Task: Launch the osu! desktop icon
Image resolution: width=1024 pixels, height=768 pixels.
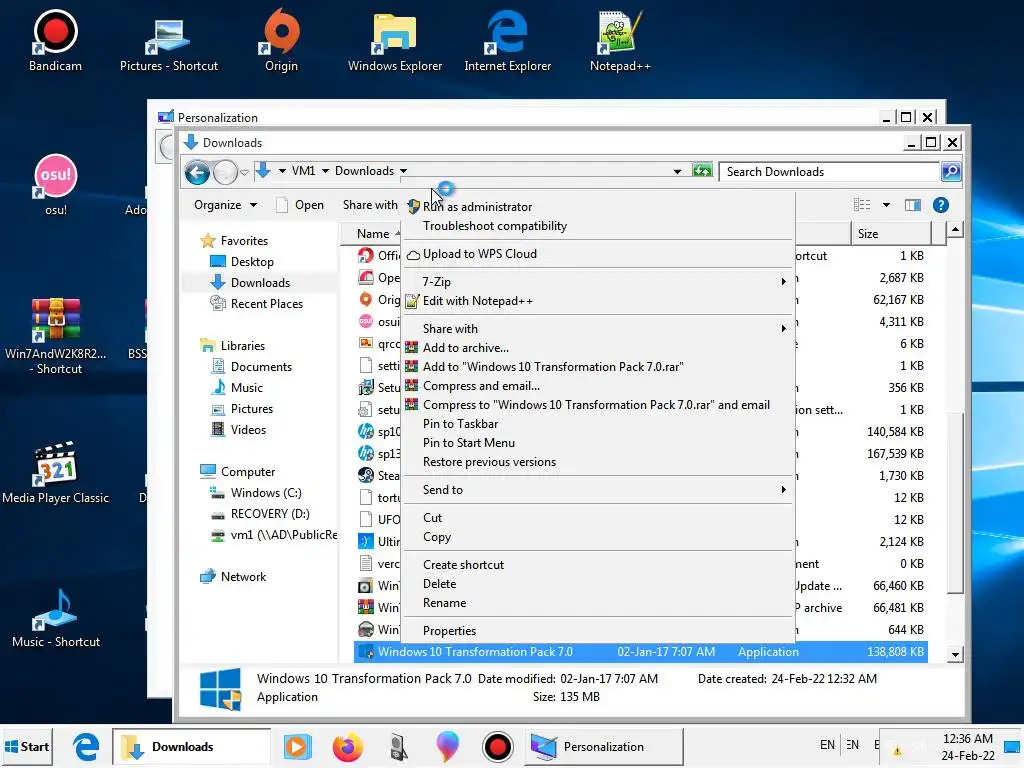Action: click(56, 185)
